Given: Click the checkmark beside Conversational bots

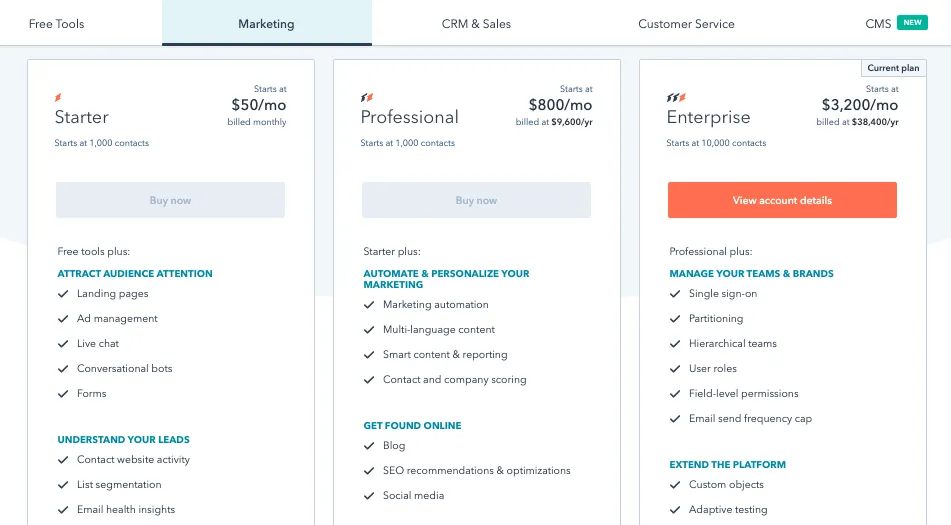Looking at the screenshot, I should click(x=63, y=368).
